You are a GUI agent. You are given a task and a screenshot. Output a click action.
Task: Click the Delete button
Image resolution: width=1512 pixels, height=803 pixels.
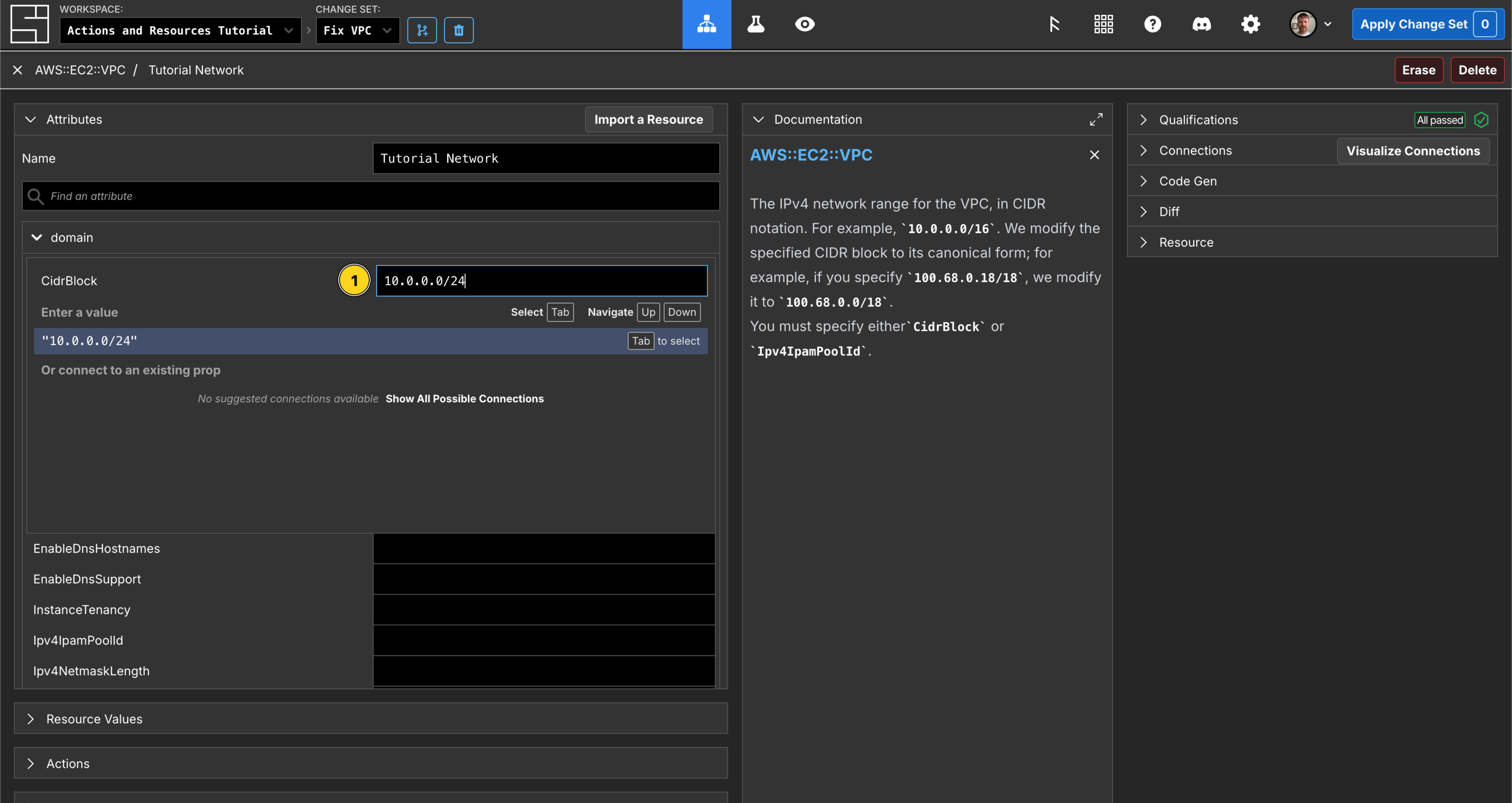pyautogui.click(x=1478, y=70)
